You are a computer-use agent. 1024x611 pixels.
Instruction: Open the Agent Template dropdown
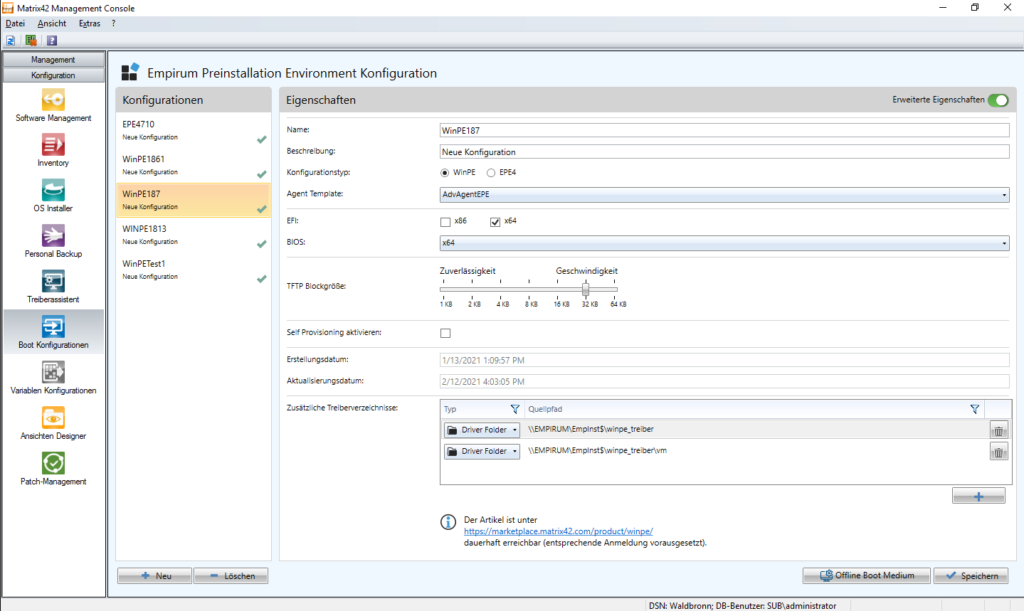[x=724, y=195]
